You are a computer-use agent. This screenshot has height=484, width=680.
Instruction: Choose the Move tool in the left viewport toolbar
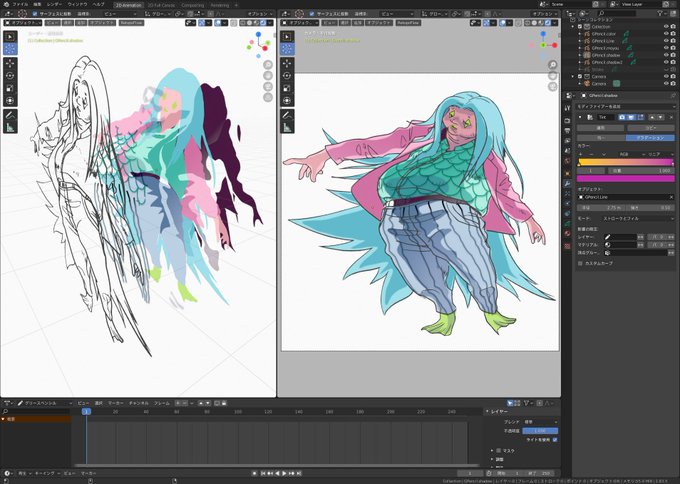pos(10,64)
